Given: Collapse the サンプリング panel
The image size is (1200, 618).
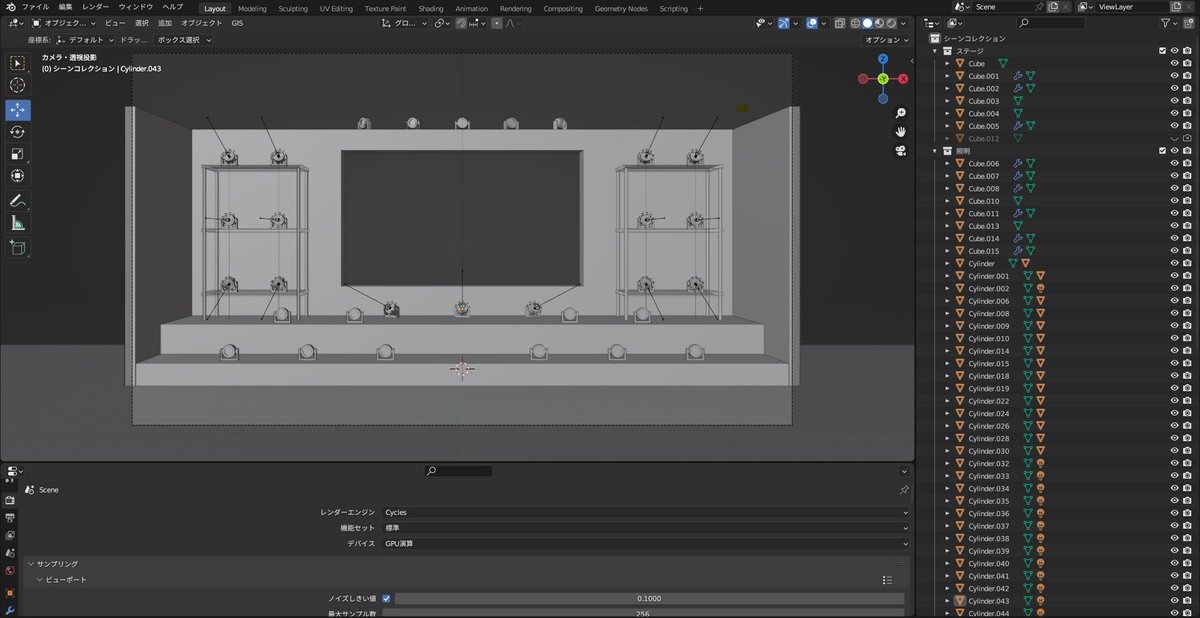Looking at the screenshot, I should coord(31,564).
